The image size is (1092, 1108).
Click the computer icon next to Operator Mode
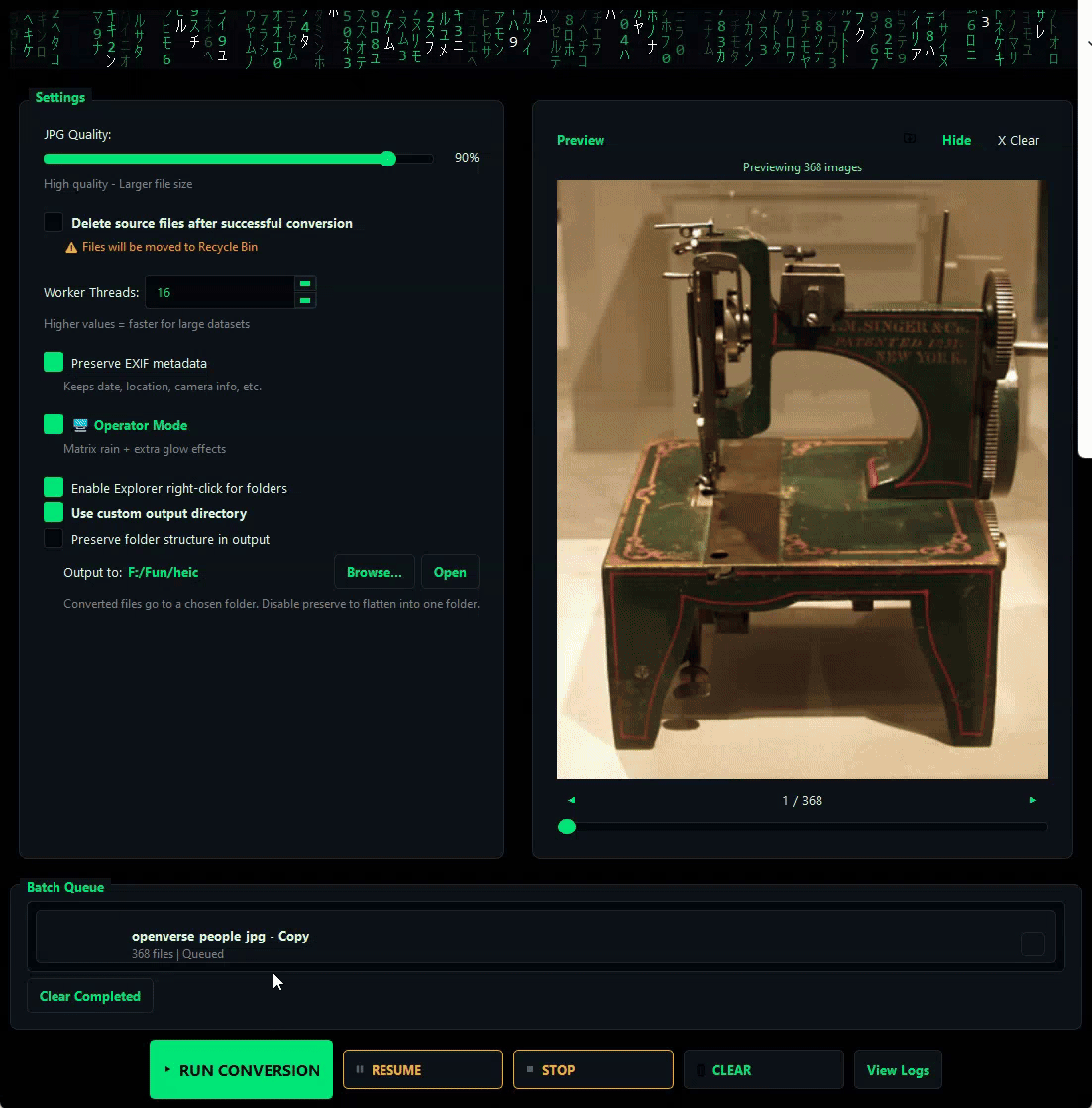click(x=79, y=424)
